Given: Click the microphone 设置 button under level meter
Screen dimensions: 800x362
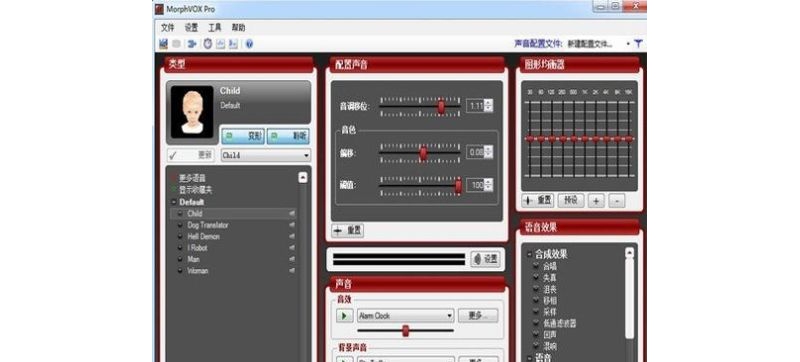Looking at the screenshot, I should point(485,259).
